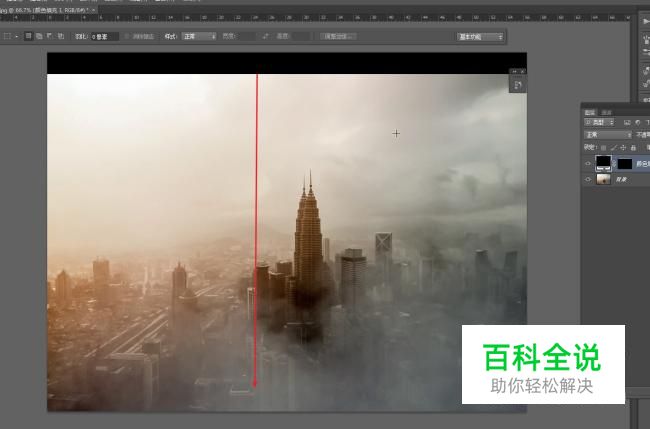Click the Height field in options bar
Image resolution: width=650 pixels, height=429 pixels.
(x=301, y=36)
